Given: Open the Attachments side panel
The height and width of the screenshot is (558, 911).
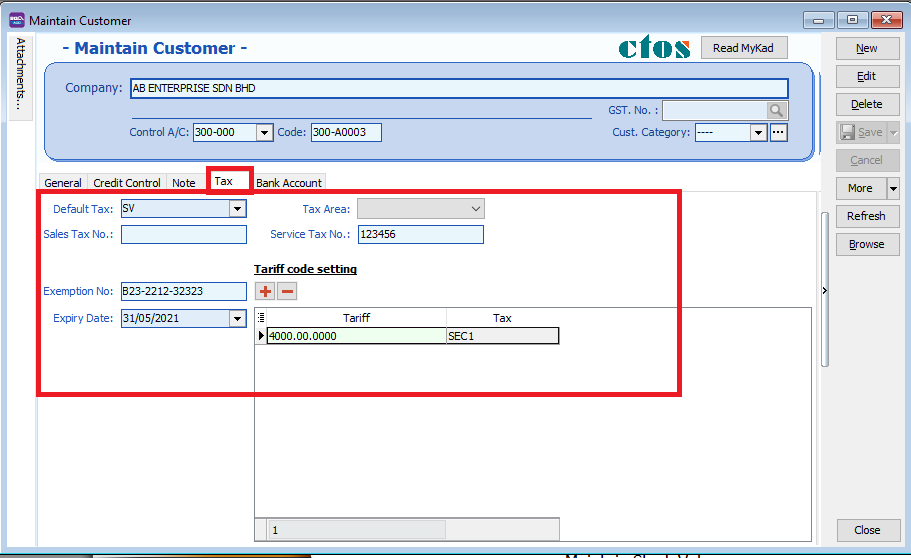Looking at the screenshot, I should pos(20,74).
